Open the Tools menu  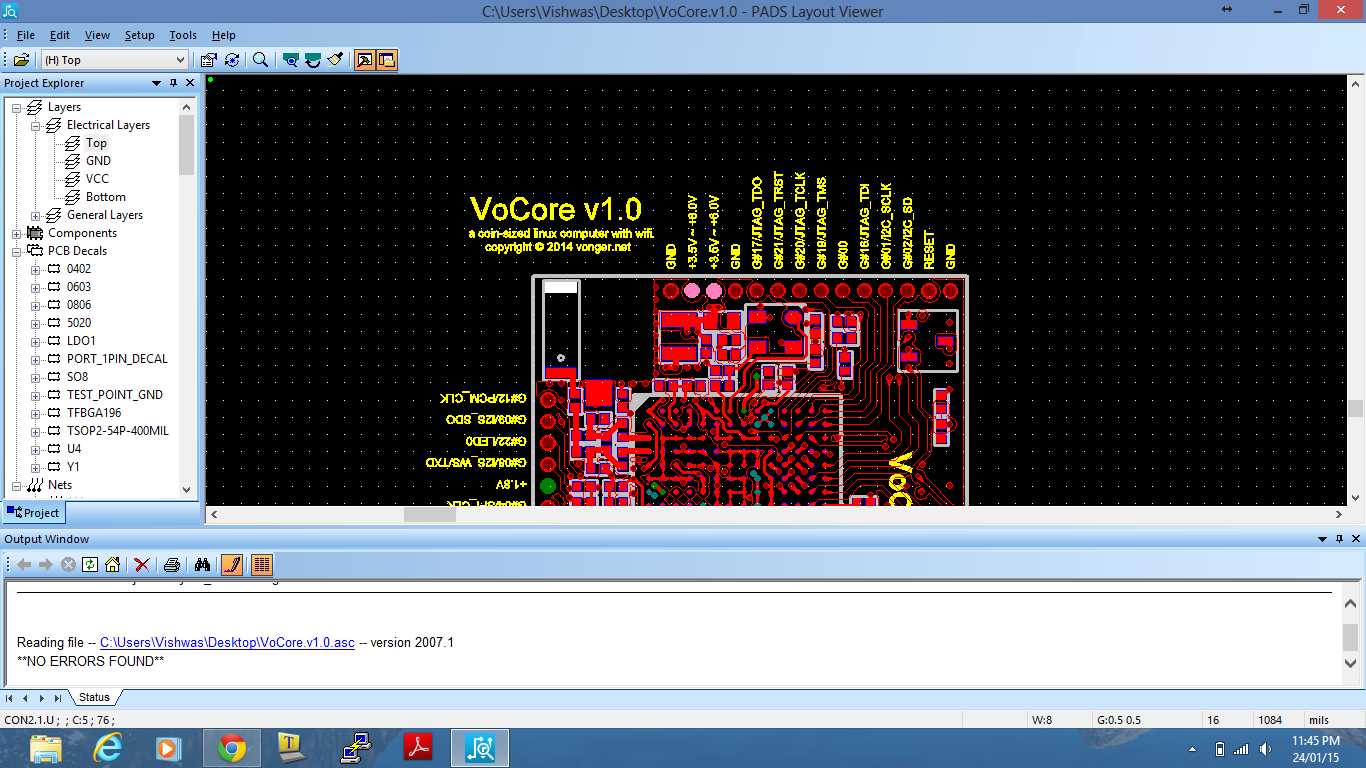pyautogui.click(x=183, y=35)
